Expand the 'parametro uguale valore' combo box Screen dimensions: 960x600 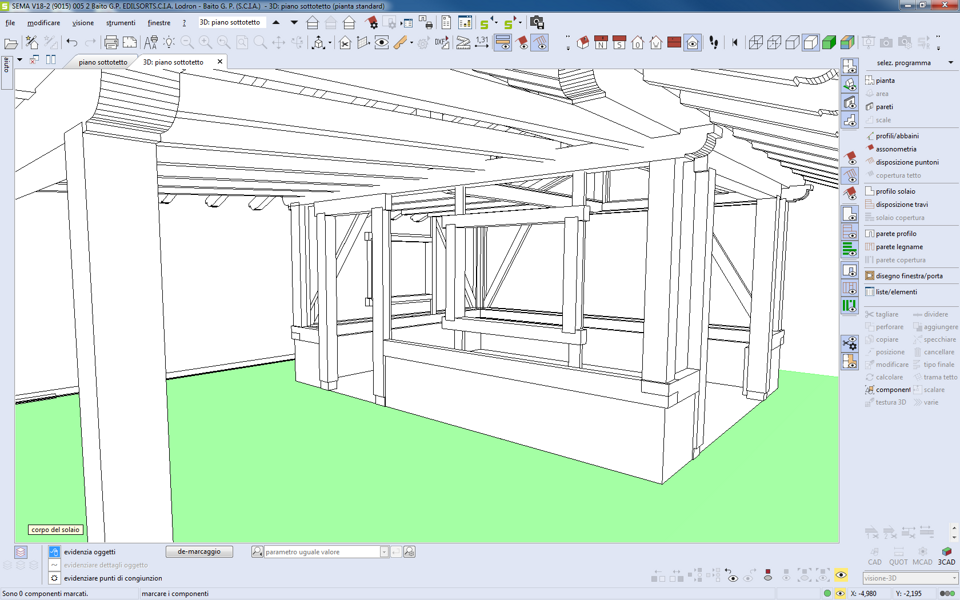383,552
